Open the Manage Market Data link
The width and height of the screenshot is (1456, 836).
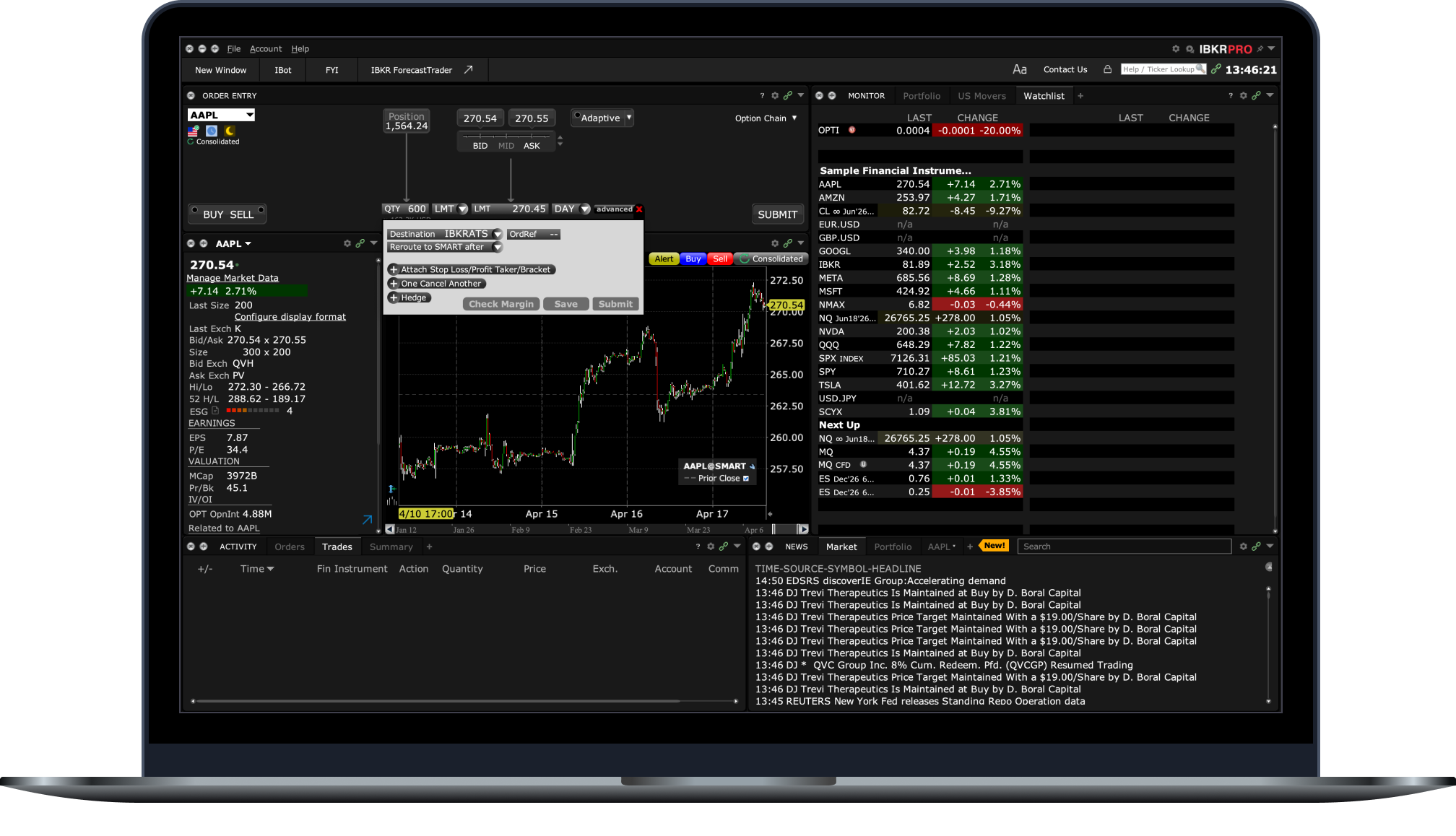tap(232, 278)
